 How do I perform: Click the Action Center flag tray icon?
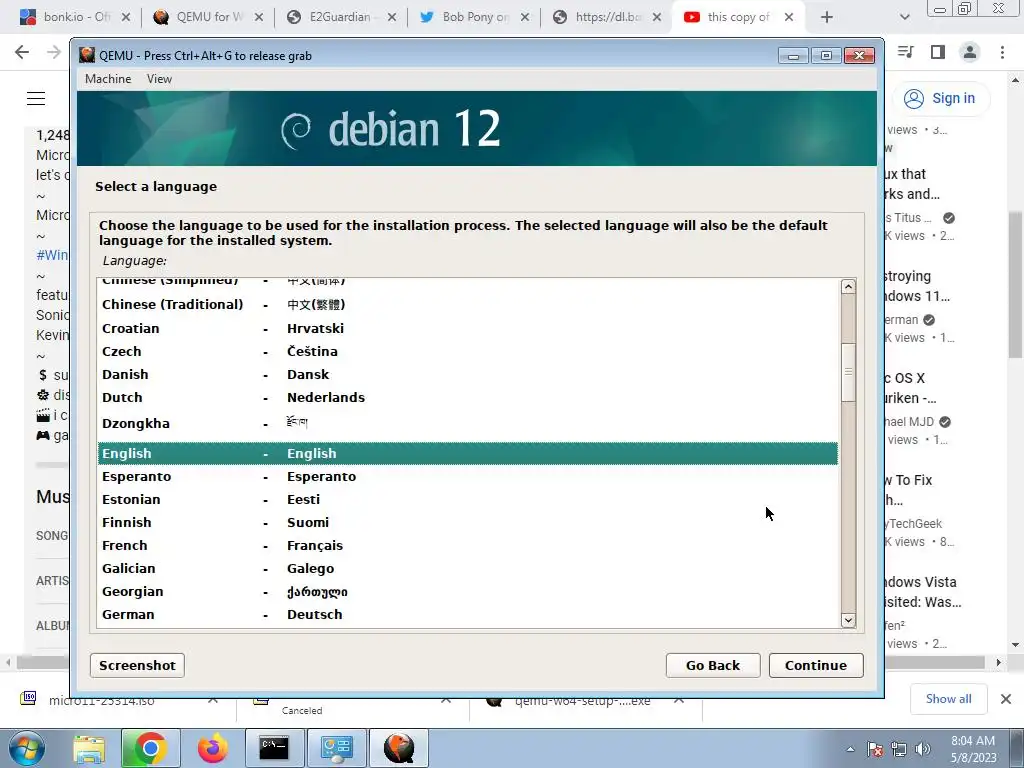[875, 750]
